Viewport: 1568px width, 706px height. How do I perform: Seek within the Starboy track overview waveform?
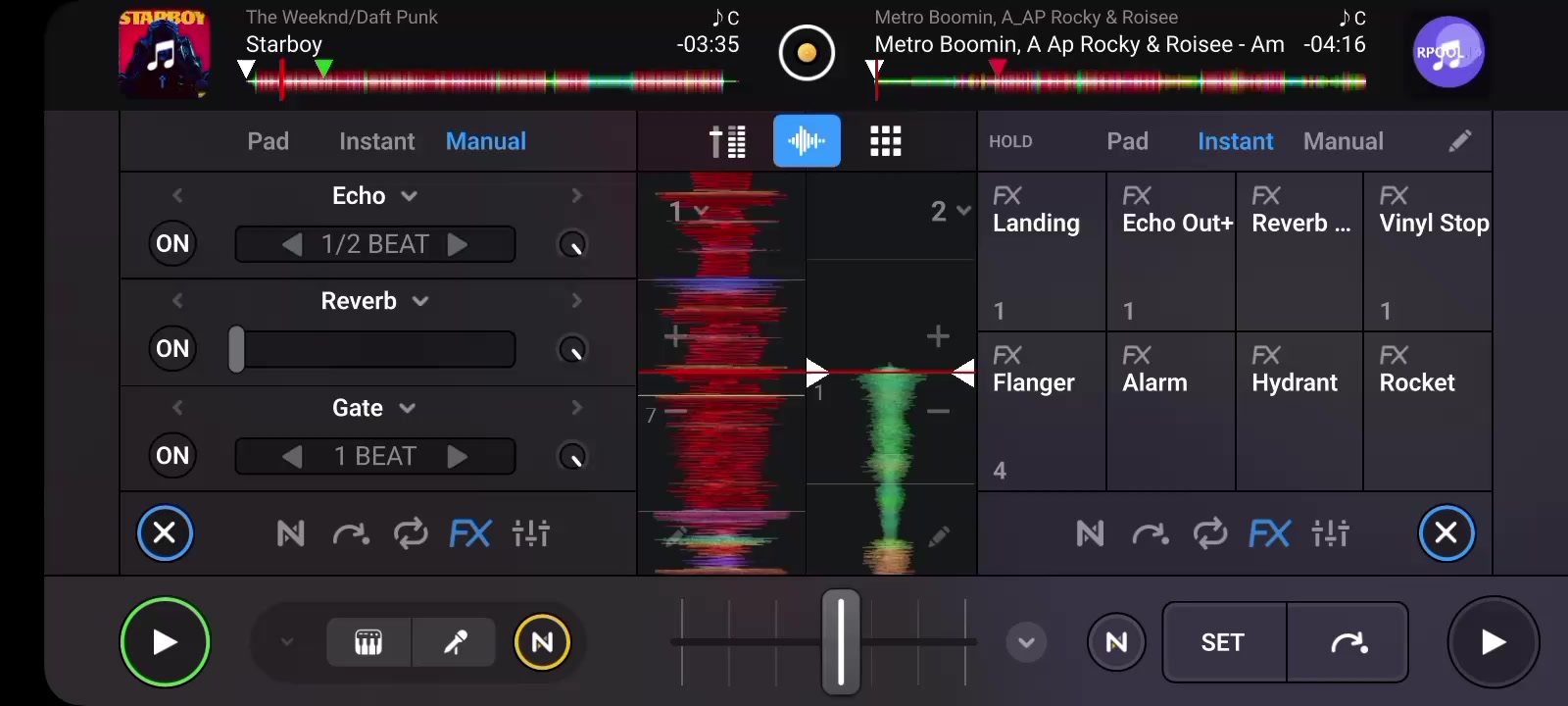(491, 82)
